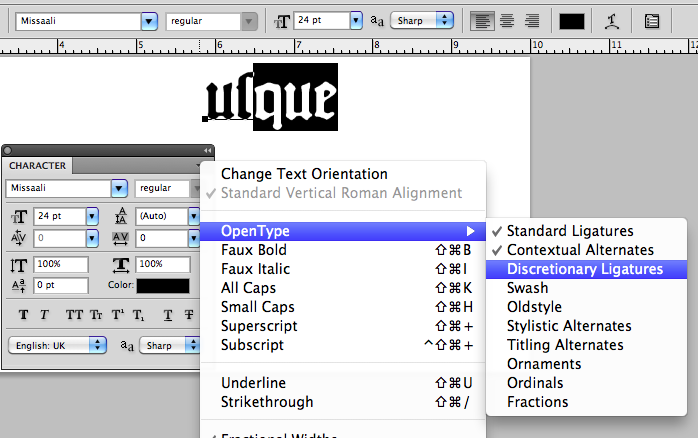The width and height of the screenshot is (698, 438).
Task: Toggle the Character and Paragraph panels icon
Action: click(652, 20)
